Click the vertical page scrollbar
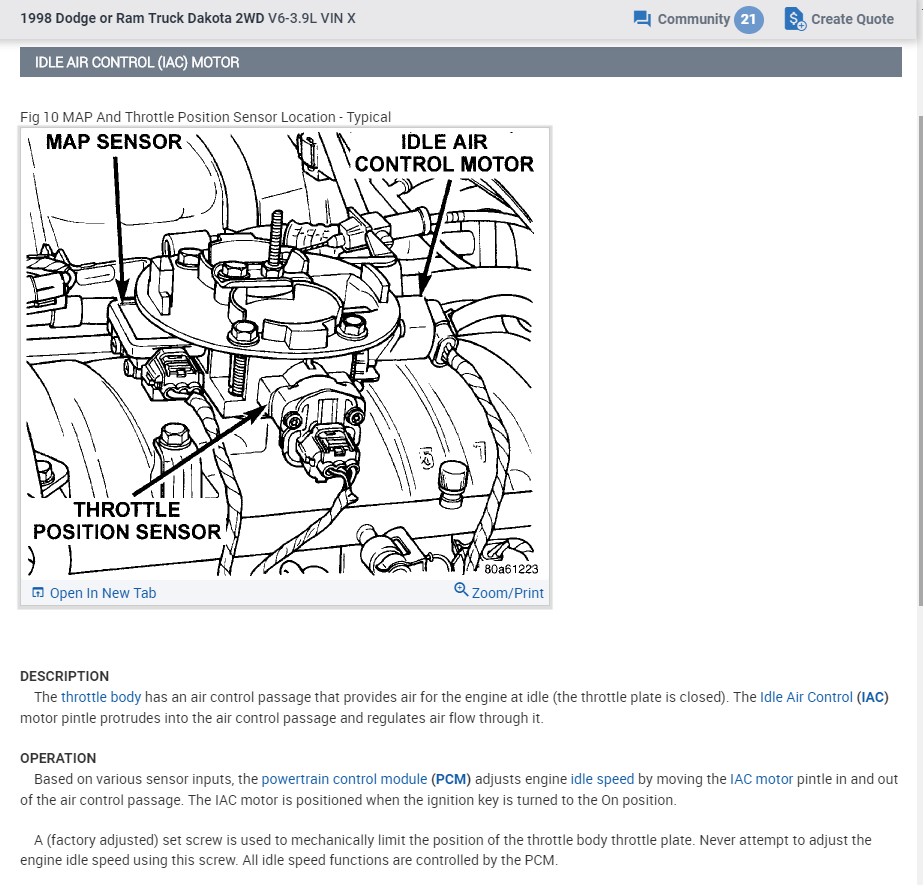The height and width of the screenshot is (885, 923). [920, 359]
